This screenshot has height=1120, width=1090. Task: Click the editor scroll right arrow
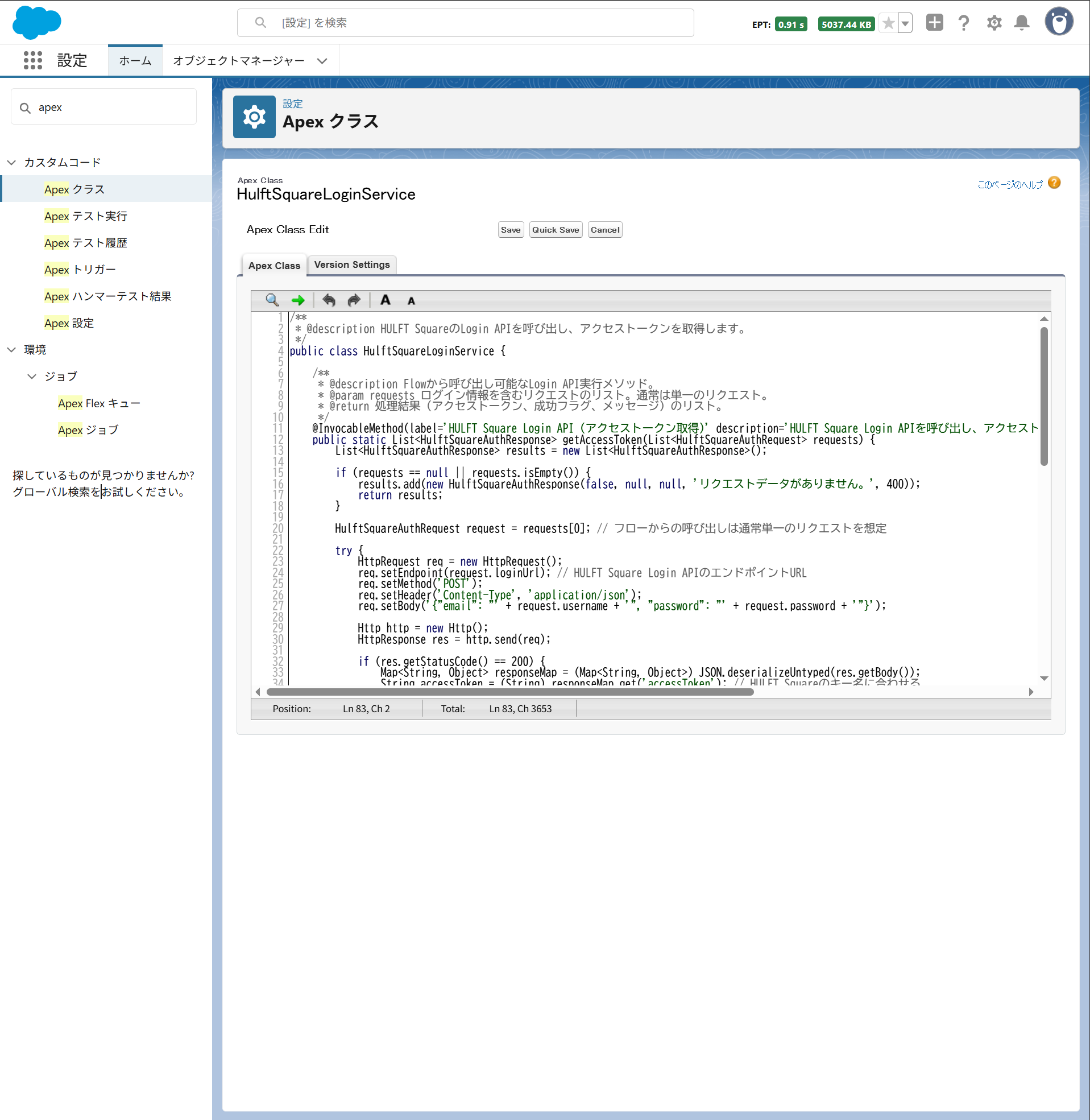click(1031, 692)
